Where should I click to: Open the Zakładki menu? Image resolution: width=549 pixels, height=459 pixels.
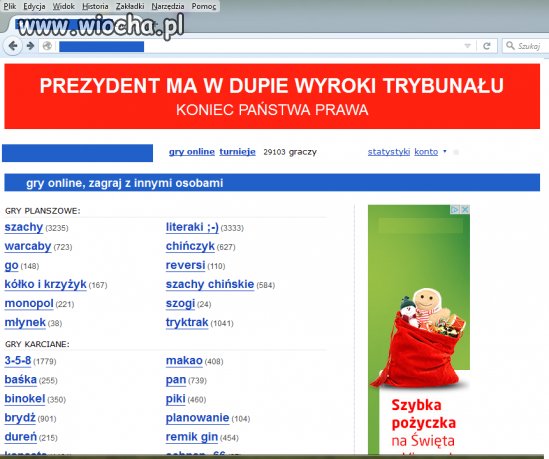click(x=130, y=6)
